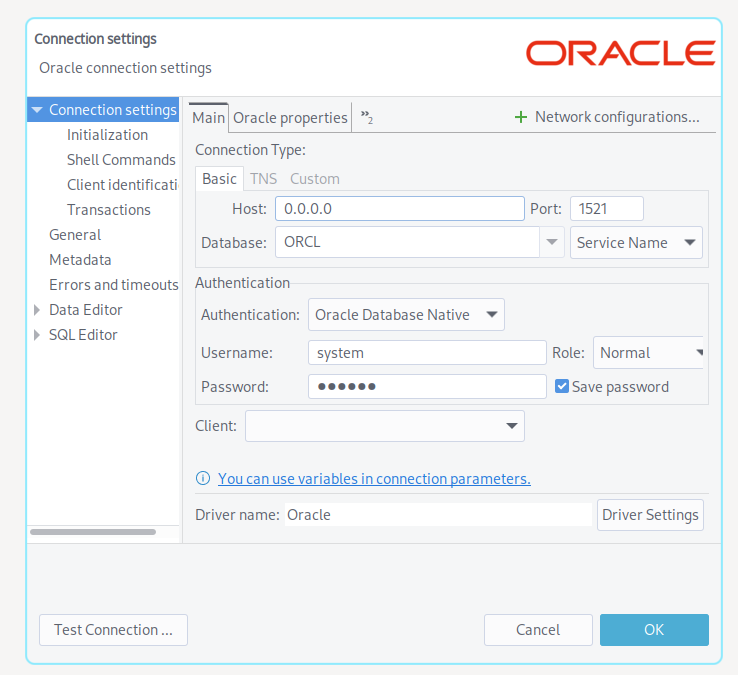Open Driver Settings
This screenshot has width=738, height=675.
point(650,515)
